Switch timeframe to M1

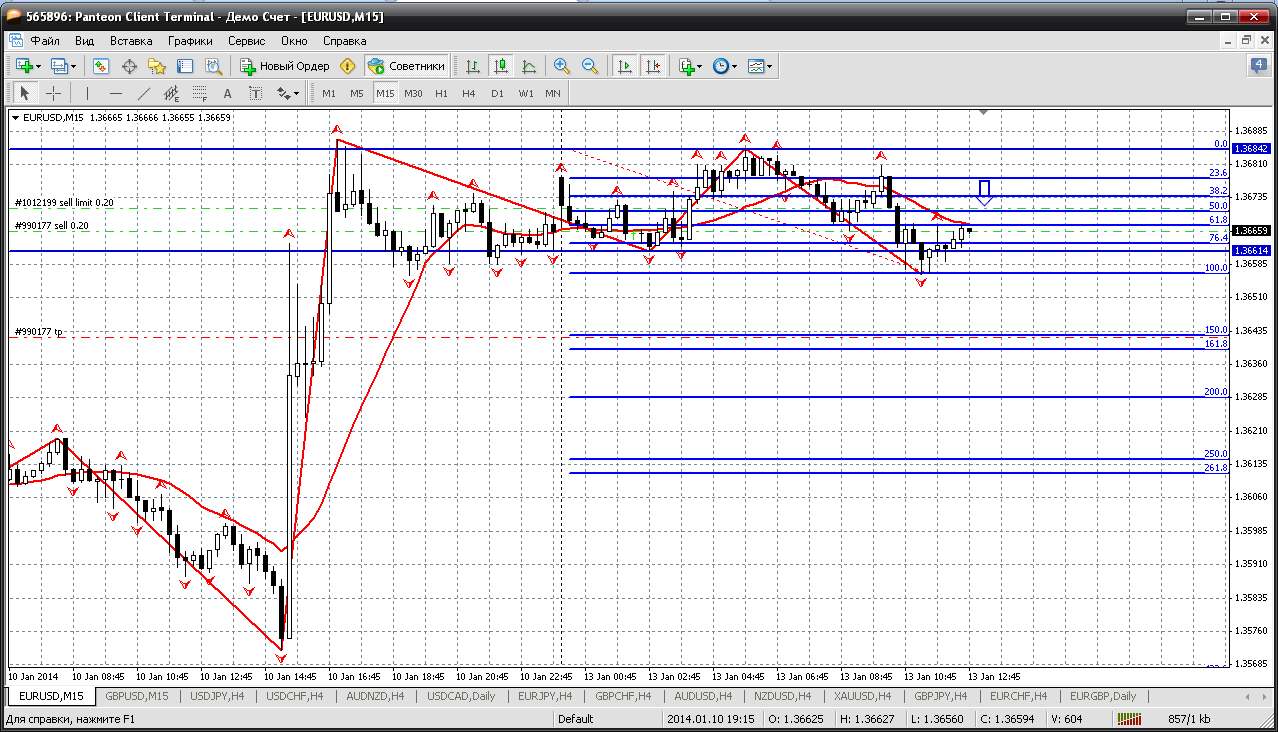point(329,93)
